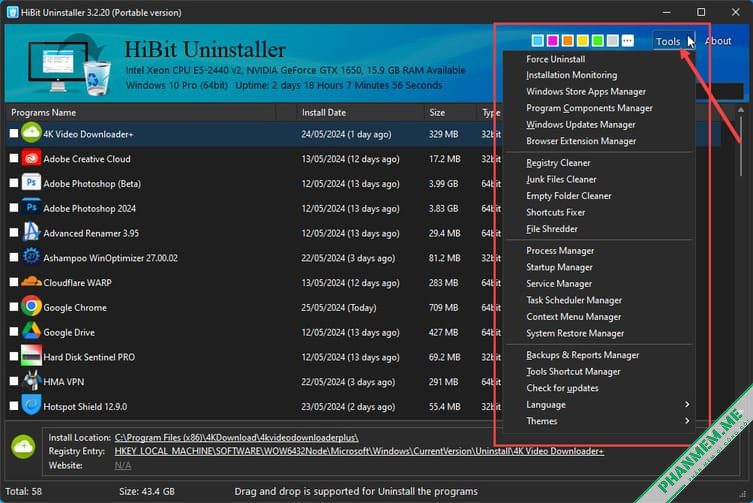The height and width of the screenshot is (503, 753).
Task: Pick the orange color swatch
Action: click(x=567, y=41)
